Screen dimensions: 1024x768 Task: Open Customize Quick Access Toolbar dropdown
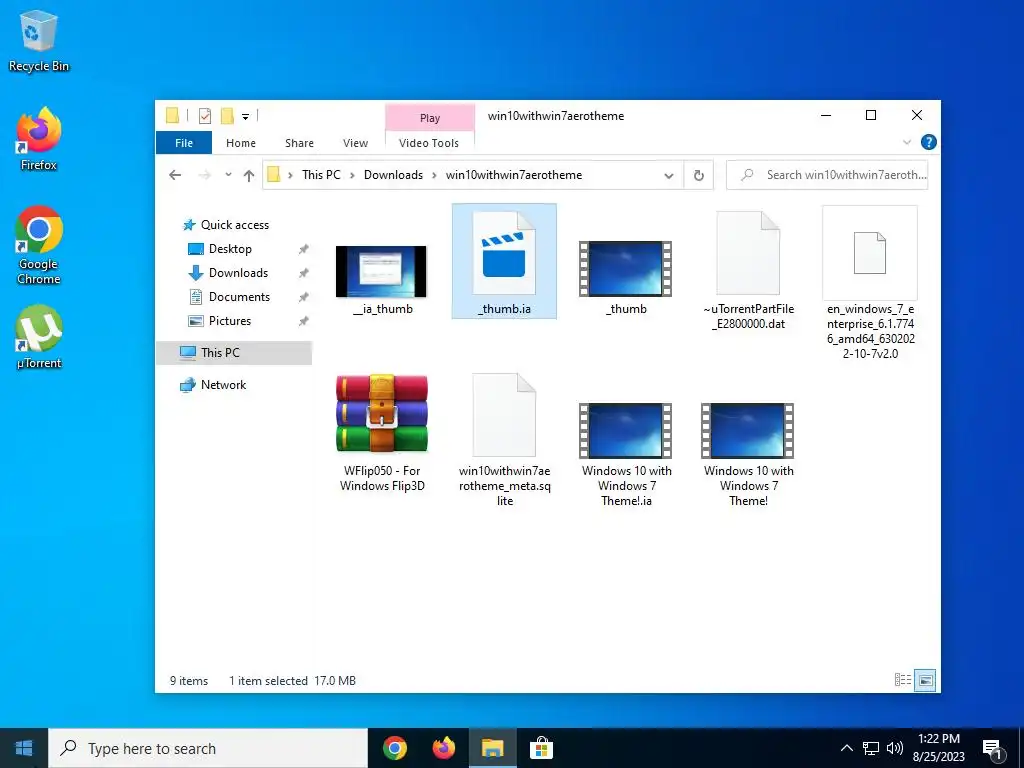pos(246,117)
